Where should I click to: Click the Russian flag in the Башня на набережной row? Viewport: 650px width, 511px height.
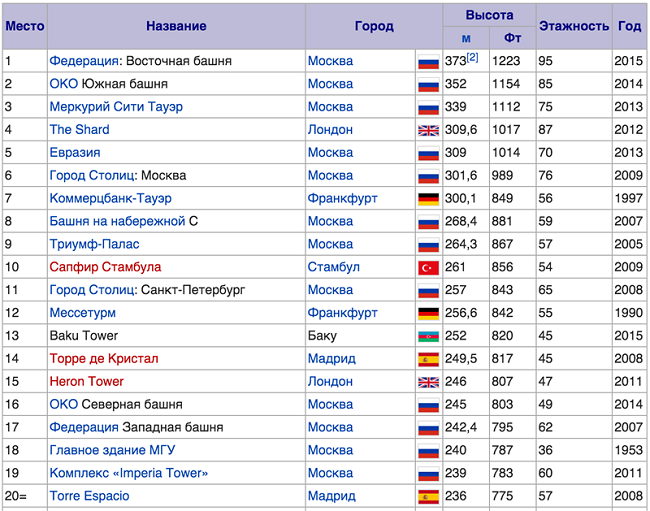pos(428,223)
